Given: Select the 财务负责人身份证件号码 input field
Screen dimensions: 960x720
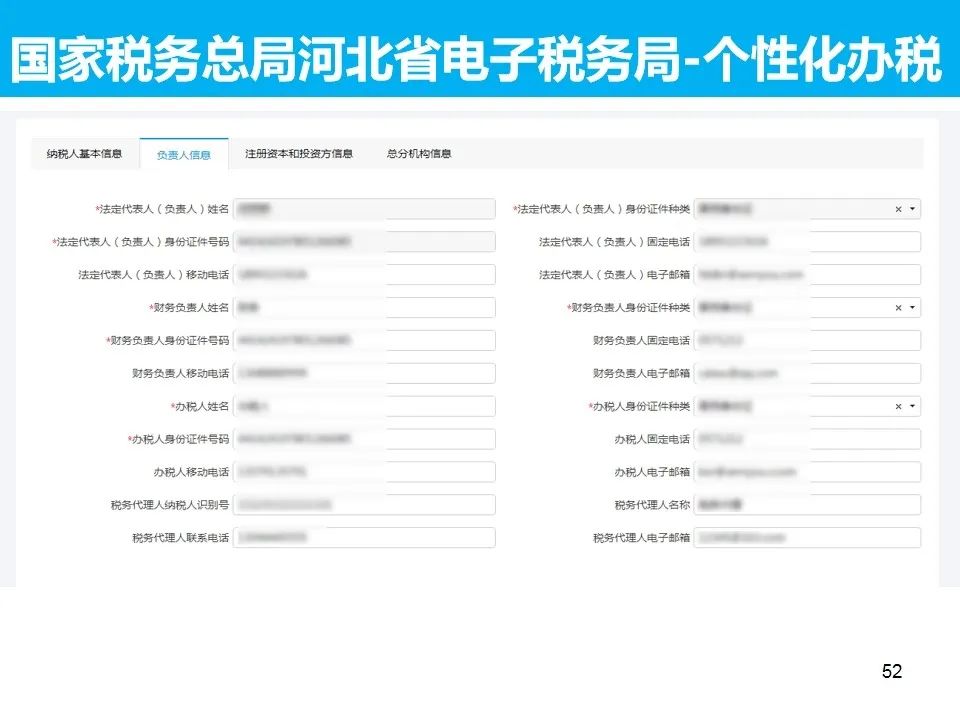Looking at the screenshot, I should pyautogui.click(x=364, y=340).
